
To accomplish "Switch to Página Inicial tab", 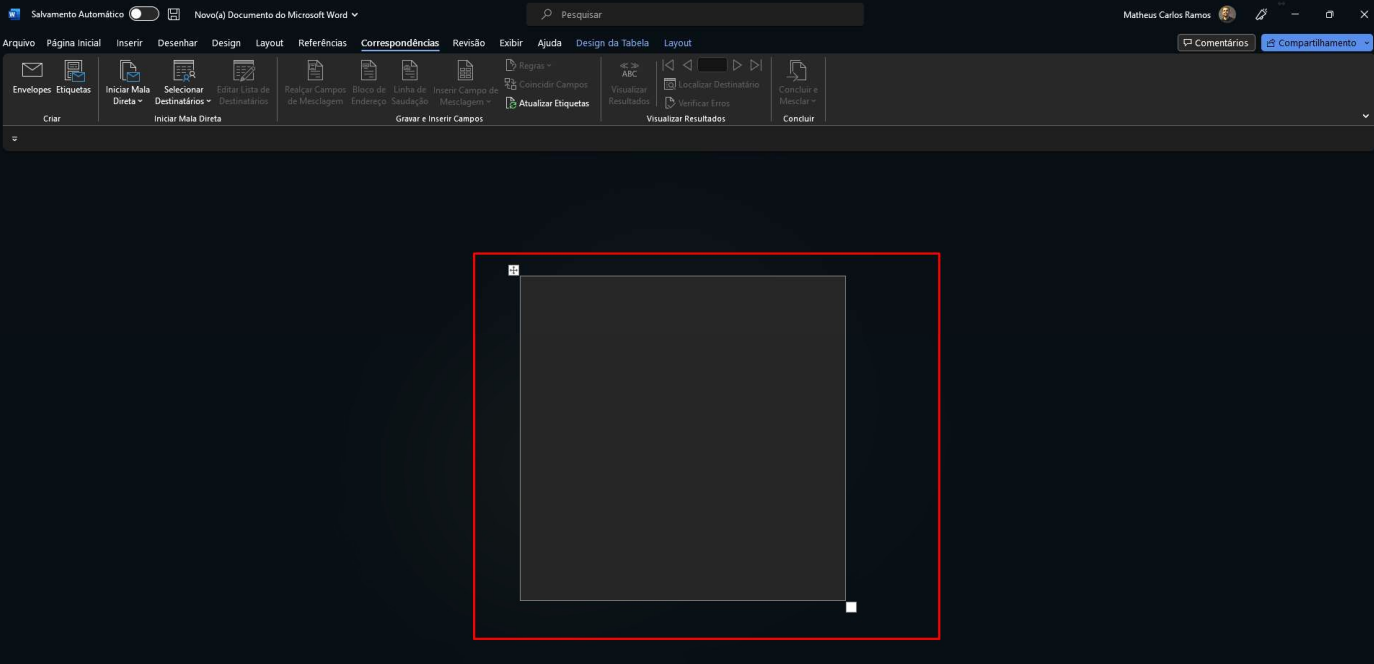I will (74, 43).
